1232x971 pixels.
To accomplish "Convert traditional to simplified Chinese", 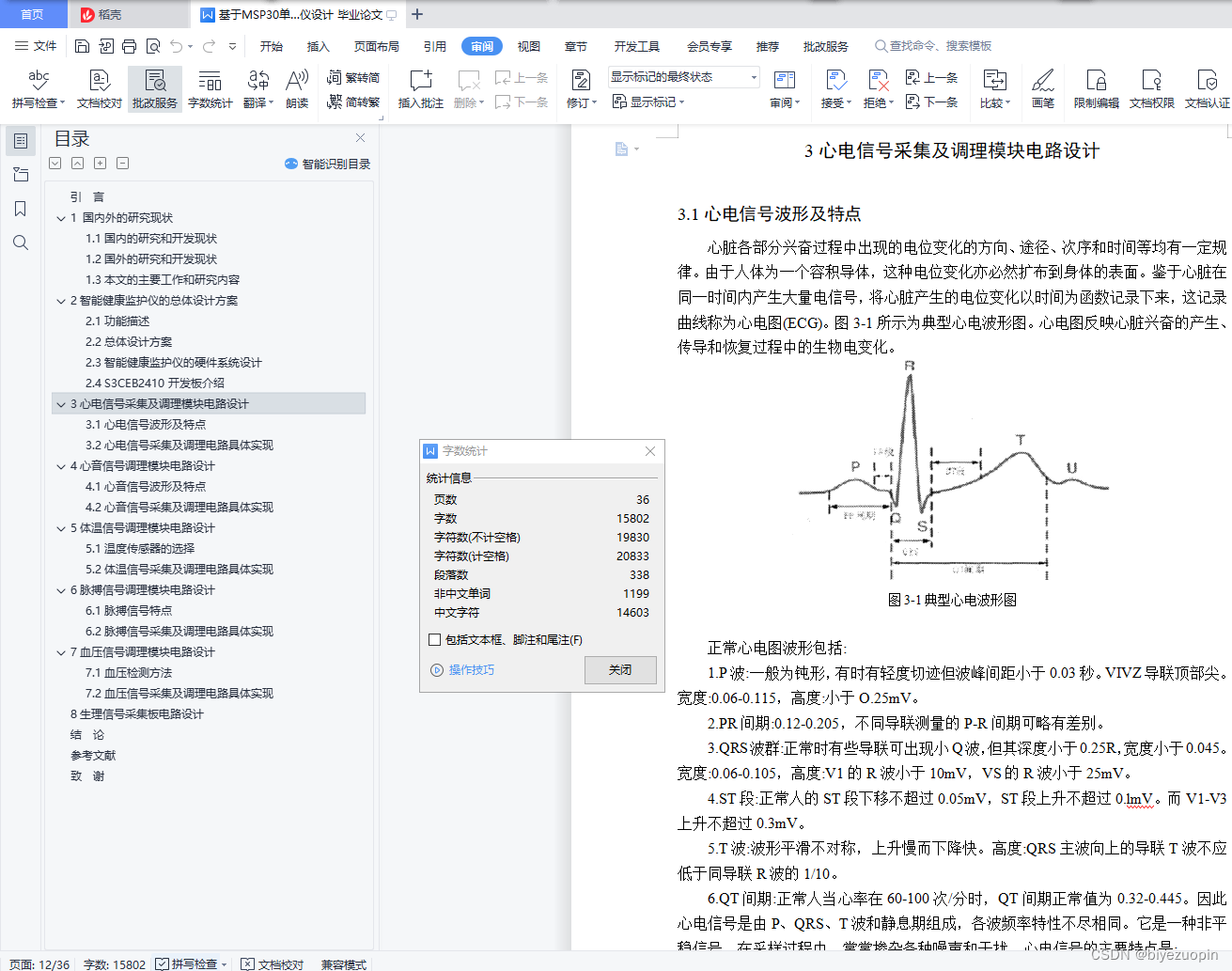I will click(353, 77).
